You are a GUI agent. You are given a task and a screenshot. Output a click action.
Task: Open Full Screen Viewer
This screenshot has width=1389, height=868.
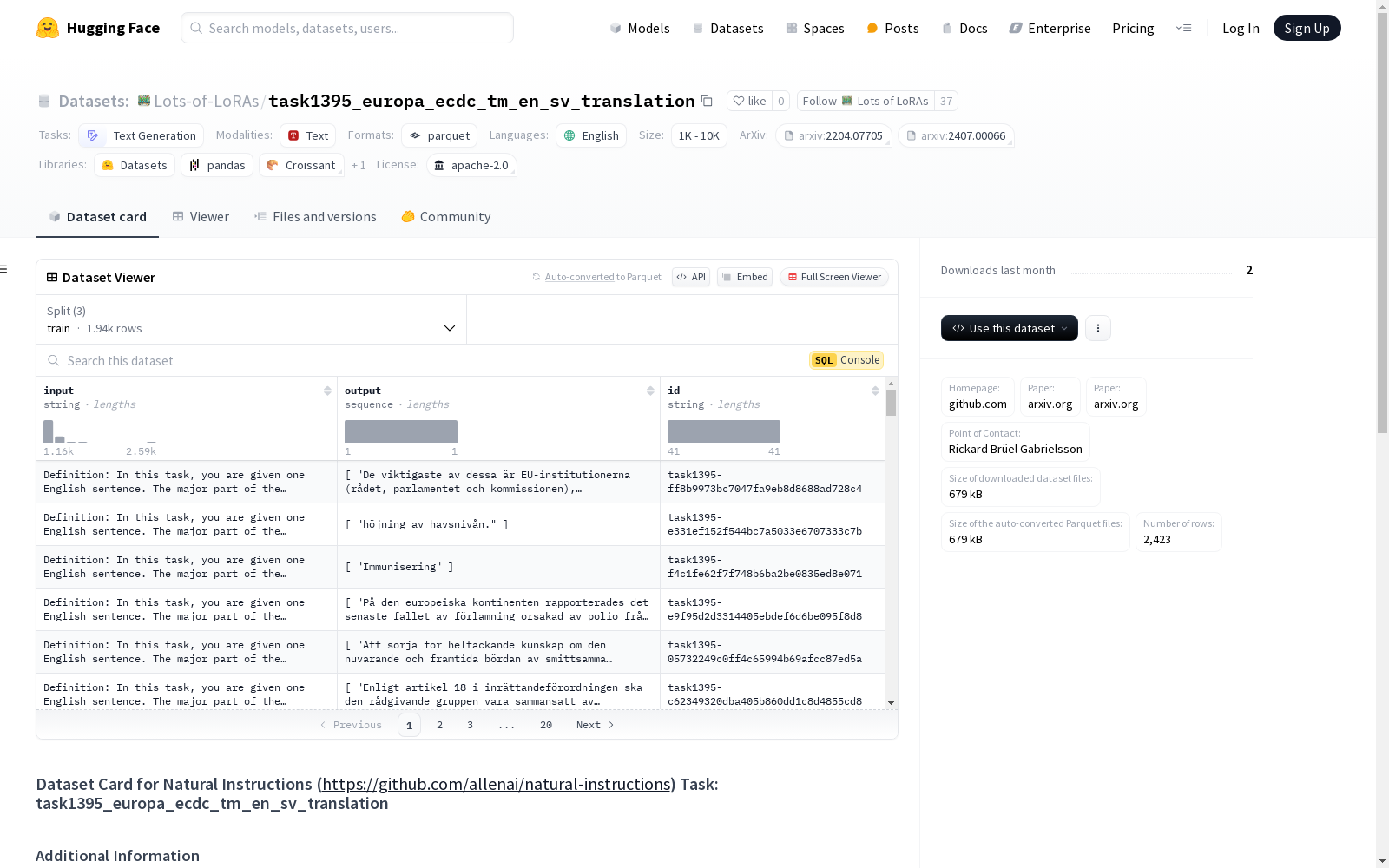pos(834,277)
